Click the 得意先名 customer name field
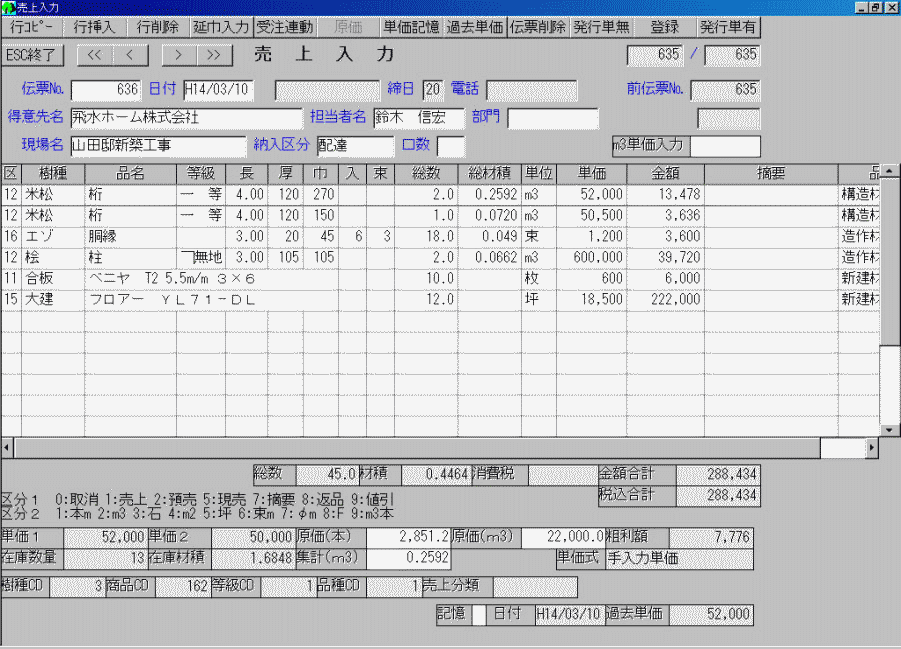This screenshot has height=649, width=901. 186,117
